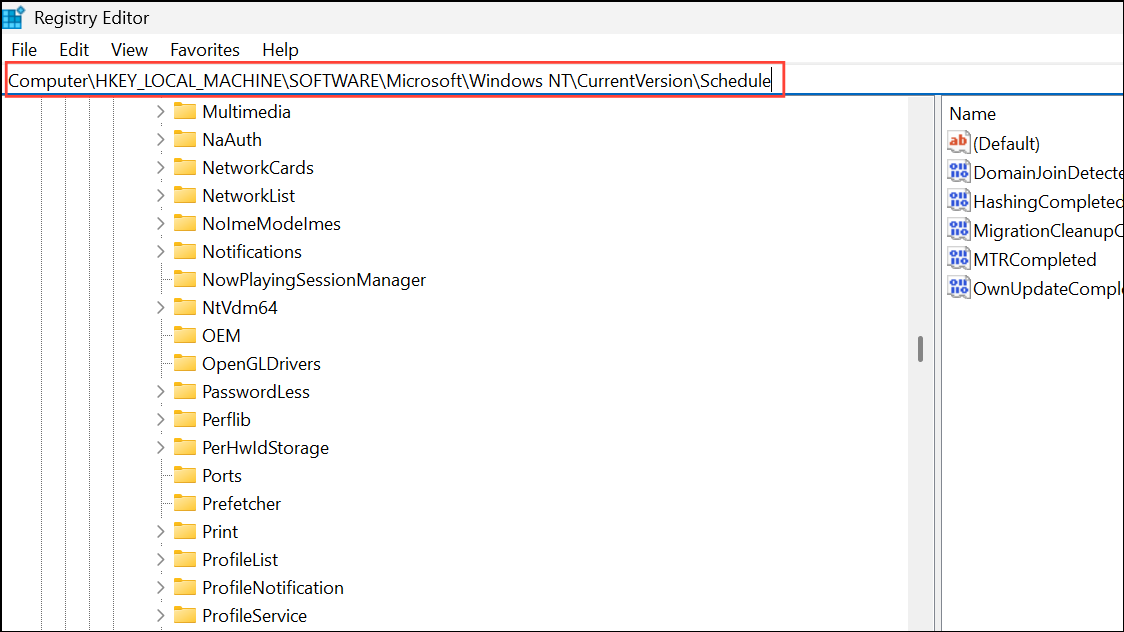
Task: Open the Help menu
Action: (280, 50)
